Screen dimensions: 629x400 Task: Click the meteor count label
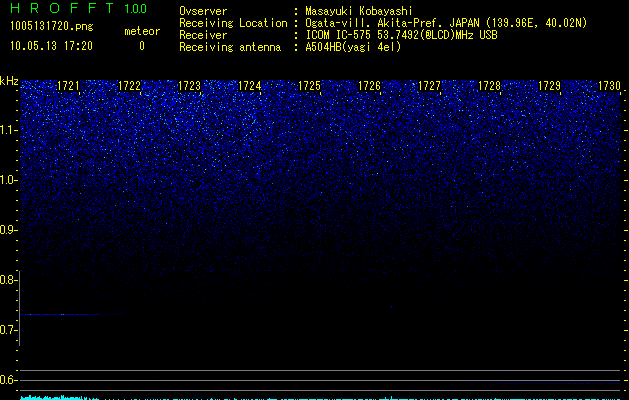[142, 31]
